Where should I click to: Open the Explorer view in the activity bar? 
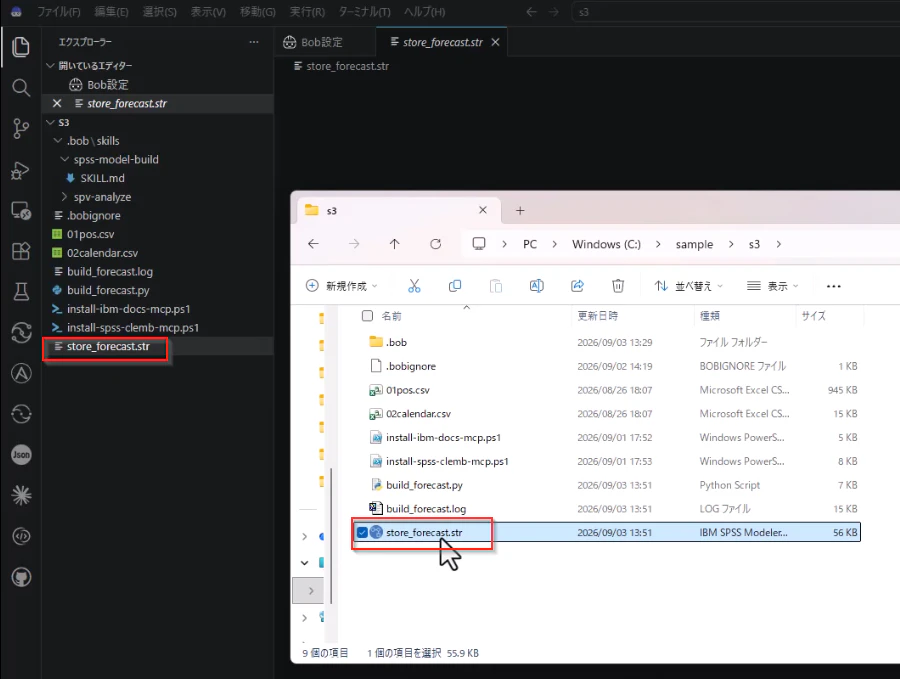[21, 46]
